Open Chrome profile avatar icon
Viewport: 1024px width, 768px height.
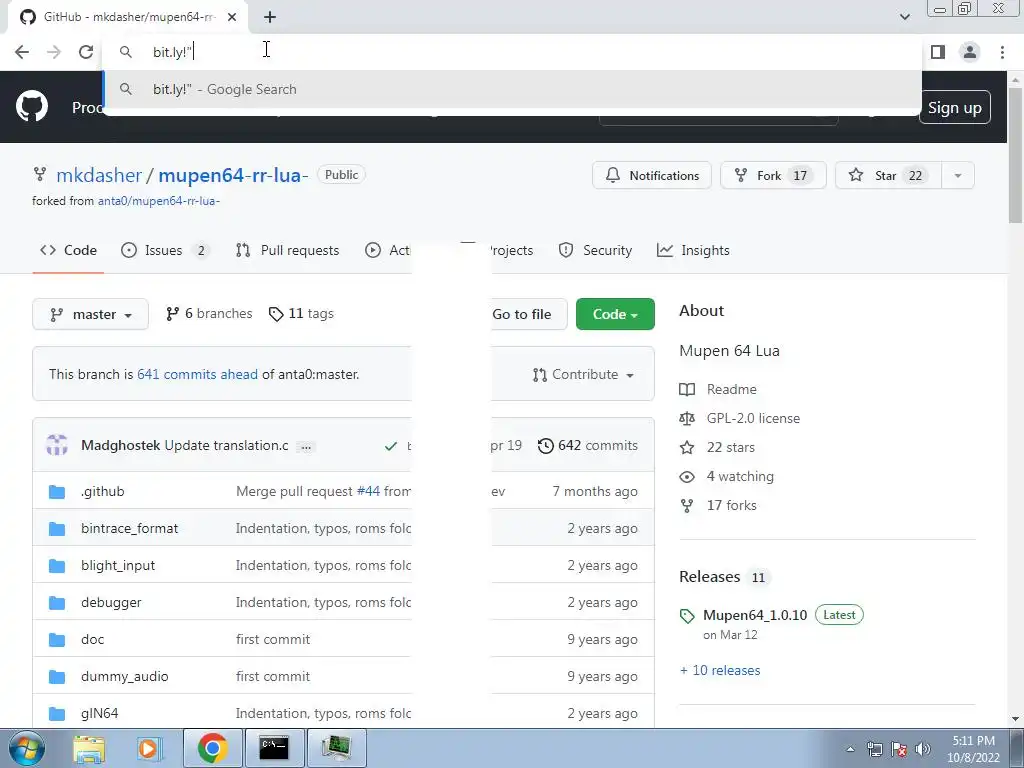[x=970, y=52]
